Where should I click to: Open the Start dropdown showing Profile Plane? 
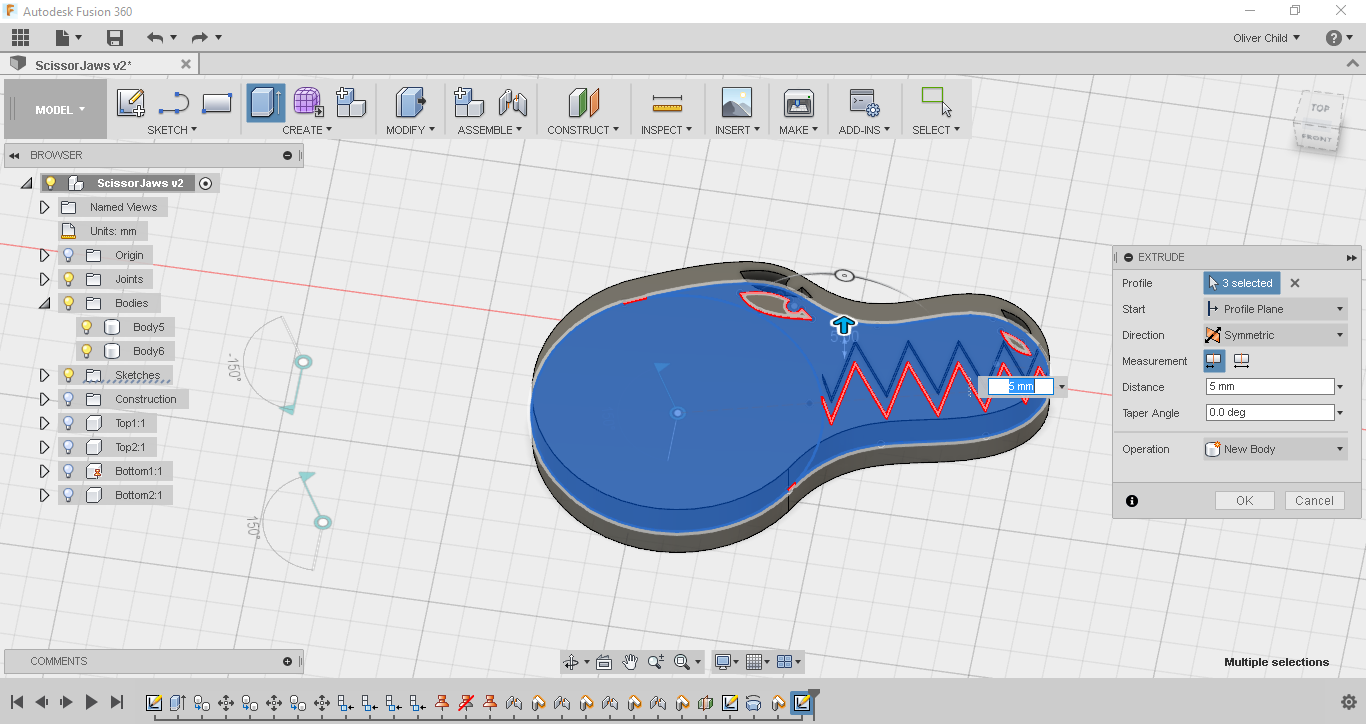[x=1276, y=309]
